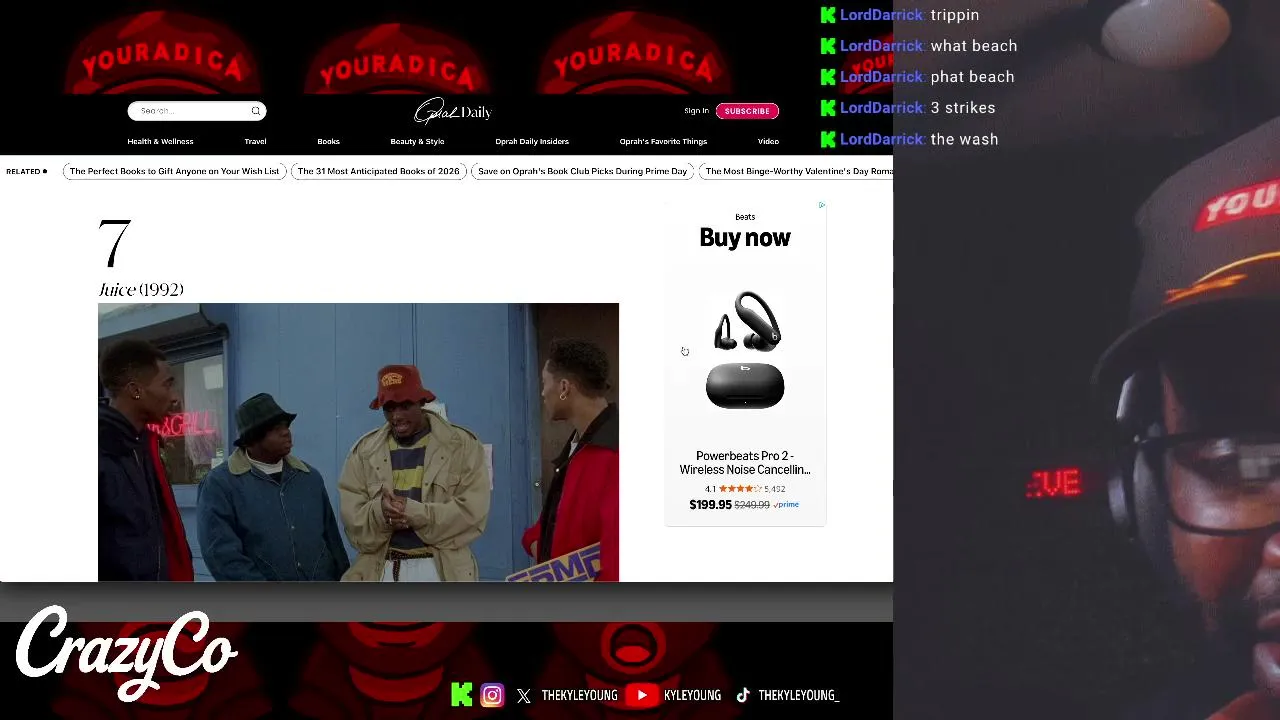Click the Juice (1992) movie still image
The height and width of the screenshot is (720, 1280).
(358, 442)
